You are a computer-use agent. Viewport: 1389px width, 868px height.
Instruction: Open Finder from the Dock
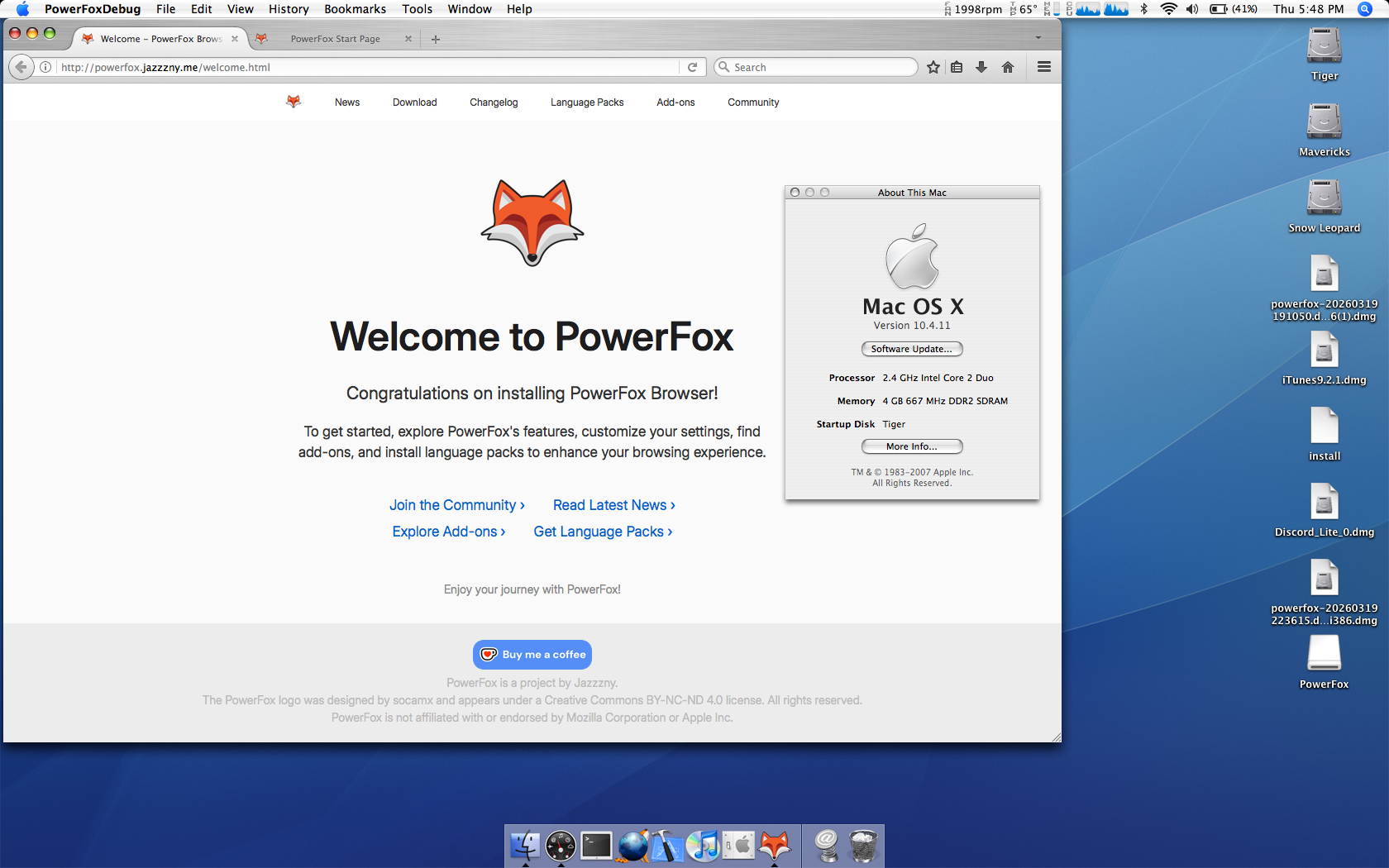click(x=525, y=846)
